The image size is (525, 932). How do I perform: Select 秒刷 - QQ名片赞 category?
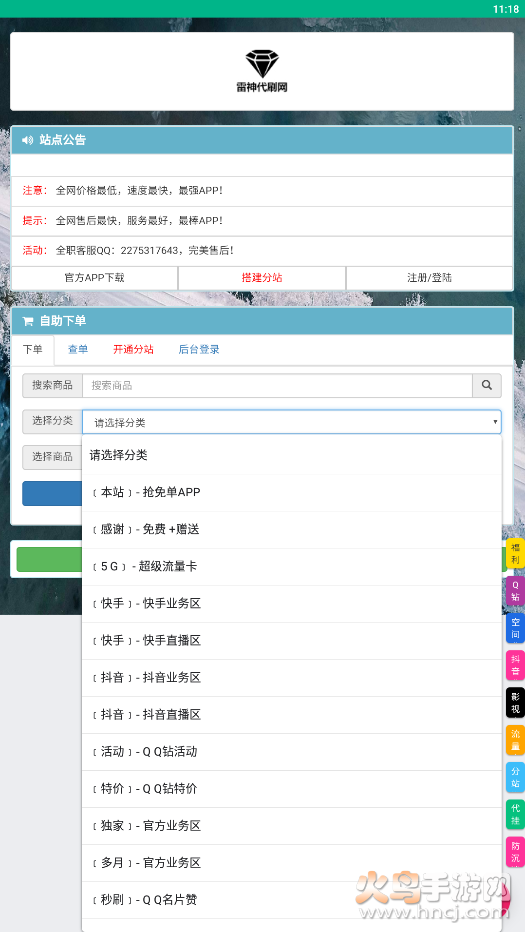[291, 900]
